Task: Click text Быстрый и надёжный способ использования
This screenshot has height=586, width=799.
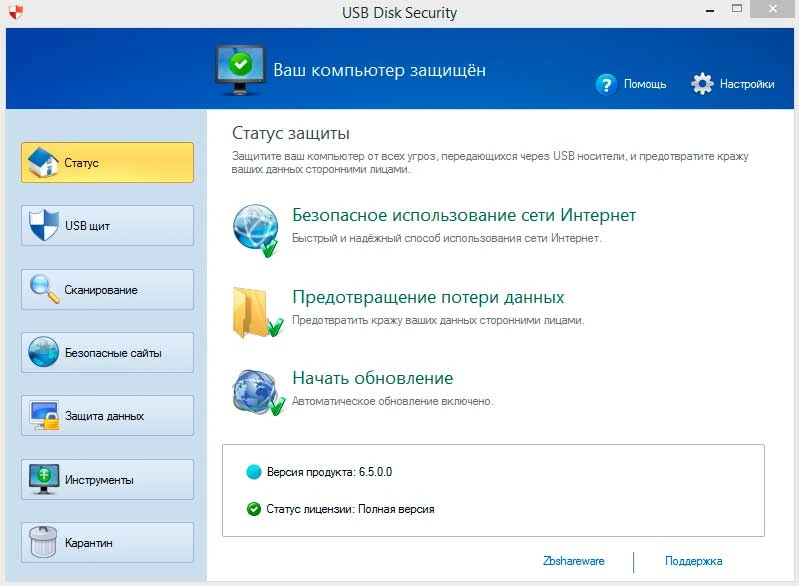Action: click(446, 238)
